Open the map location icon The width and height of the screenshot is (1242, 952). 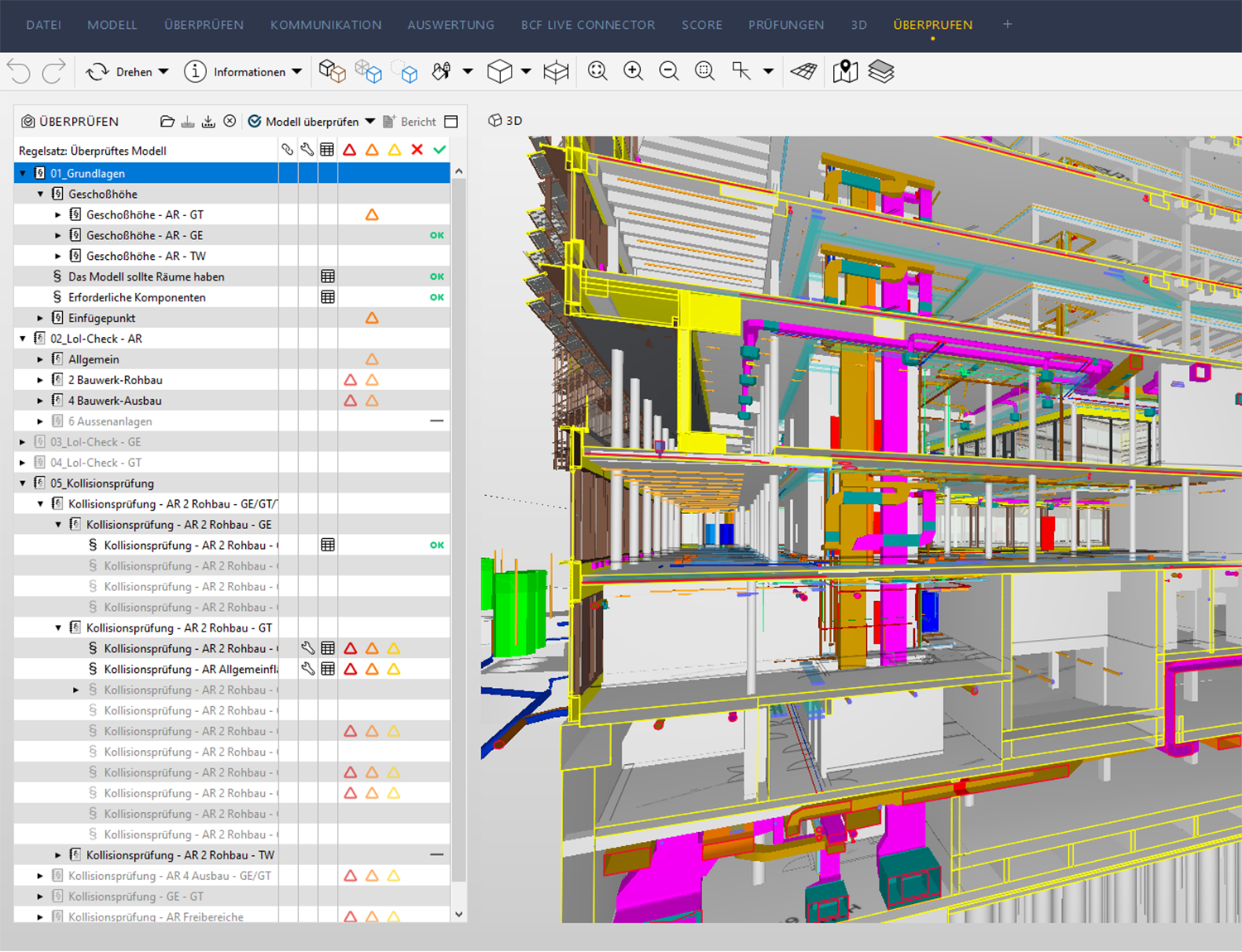click(x=844, y=71)
